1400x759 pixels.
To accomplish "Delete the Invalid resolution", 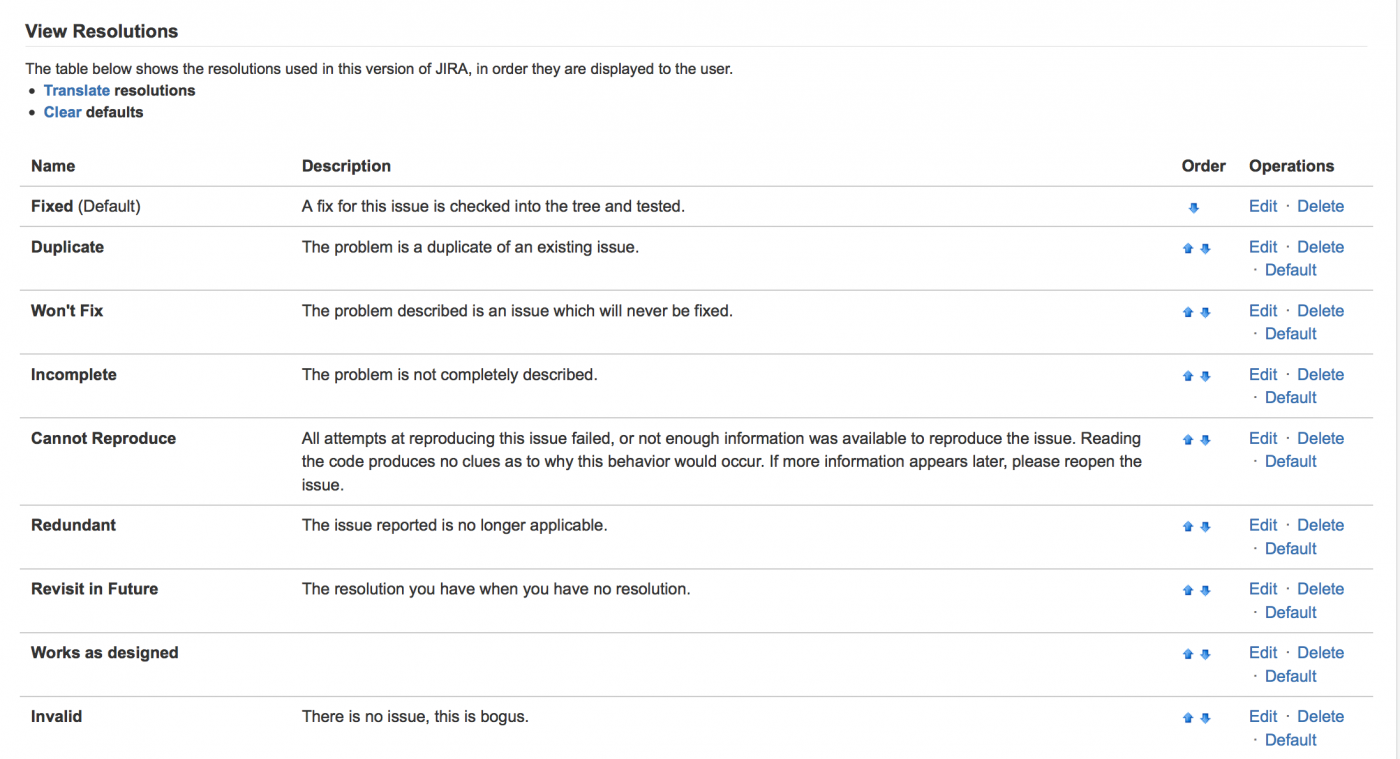I will (1320, 716).
